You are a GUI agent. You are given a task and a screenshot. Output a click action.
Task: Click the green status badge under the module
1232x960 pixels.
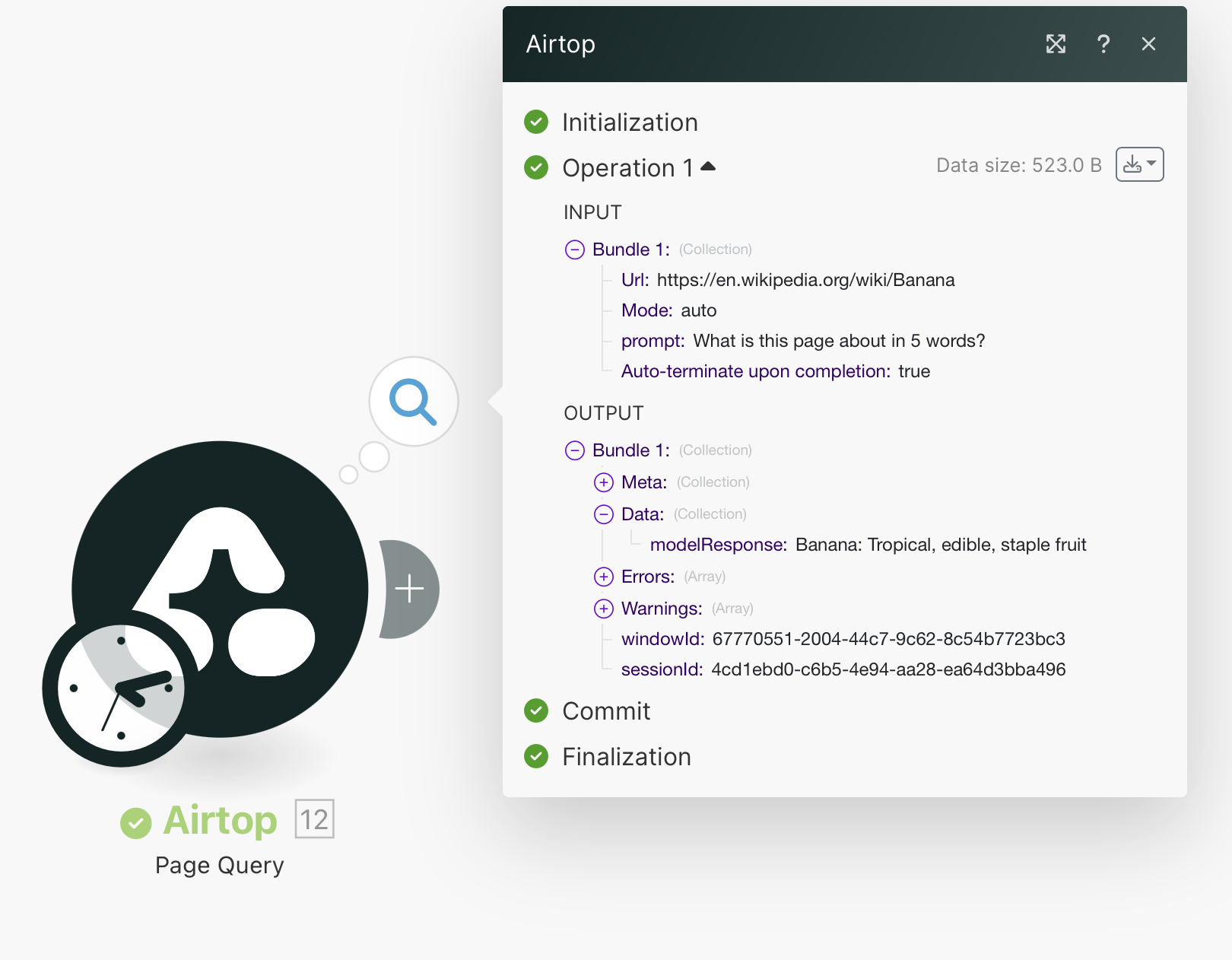pyautogui.click(x=137, y=821)
